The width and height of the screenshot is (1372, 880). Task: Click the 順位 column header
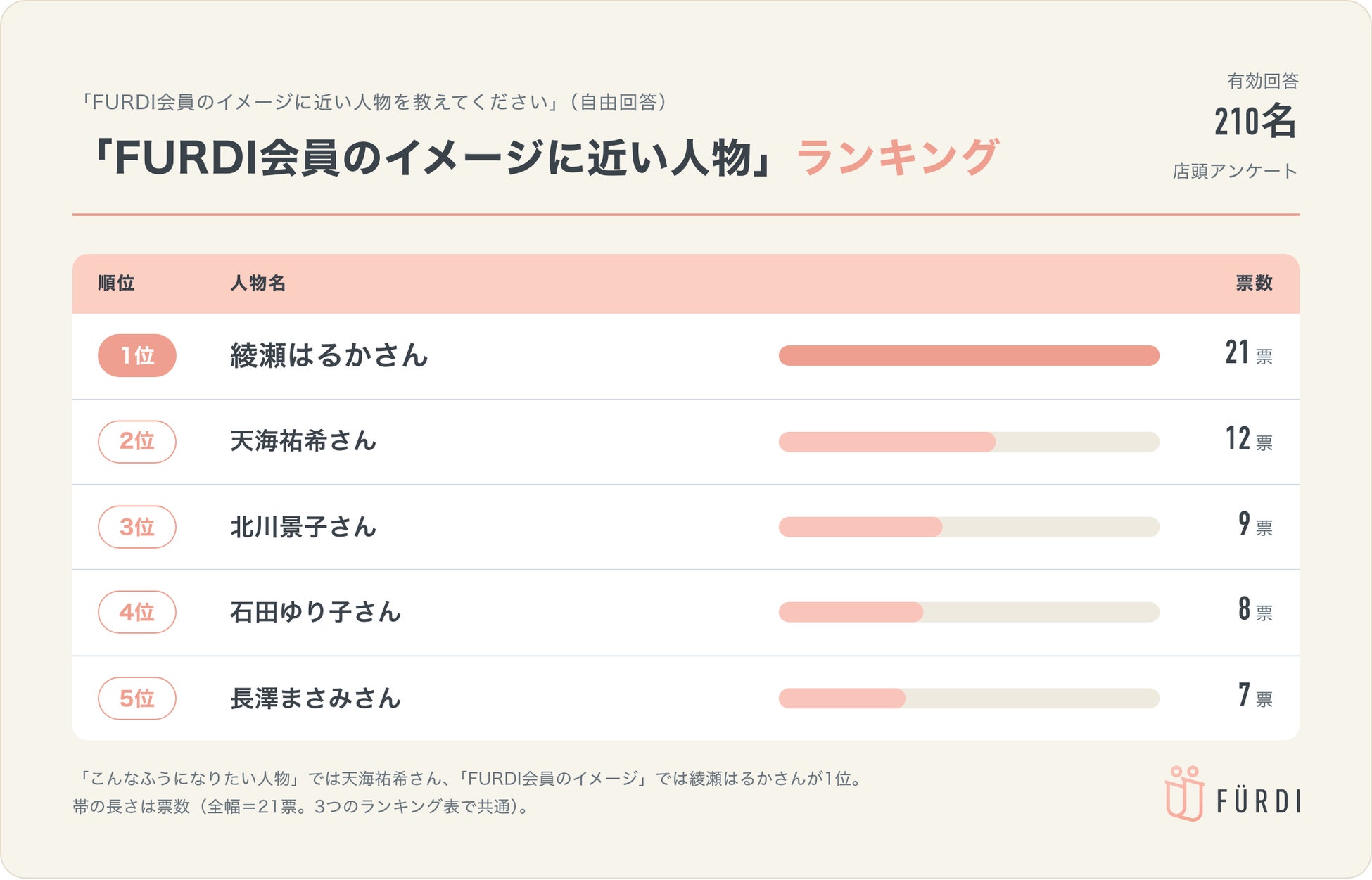pos(116,283)
